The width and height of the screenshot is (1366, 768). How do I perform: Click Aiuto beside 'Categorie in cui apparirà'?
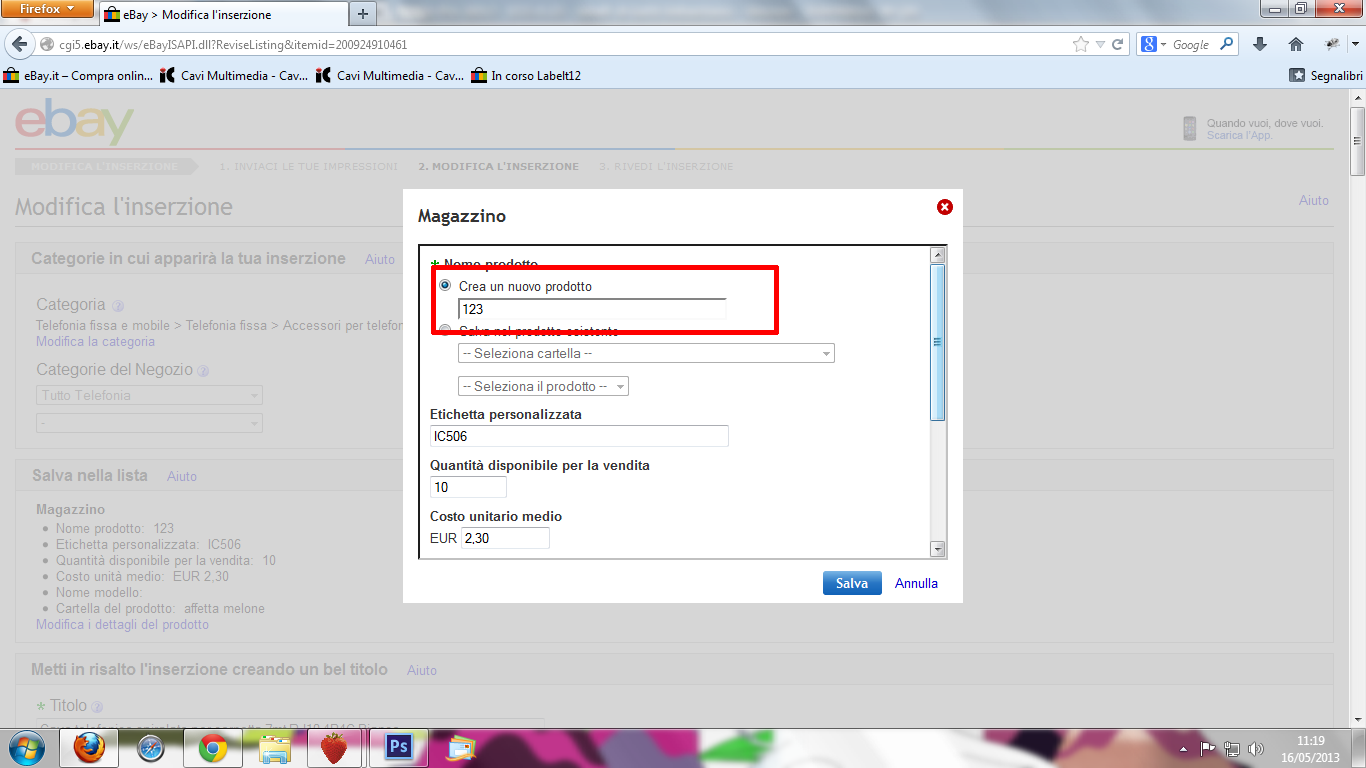pos(380,259)
